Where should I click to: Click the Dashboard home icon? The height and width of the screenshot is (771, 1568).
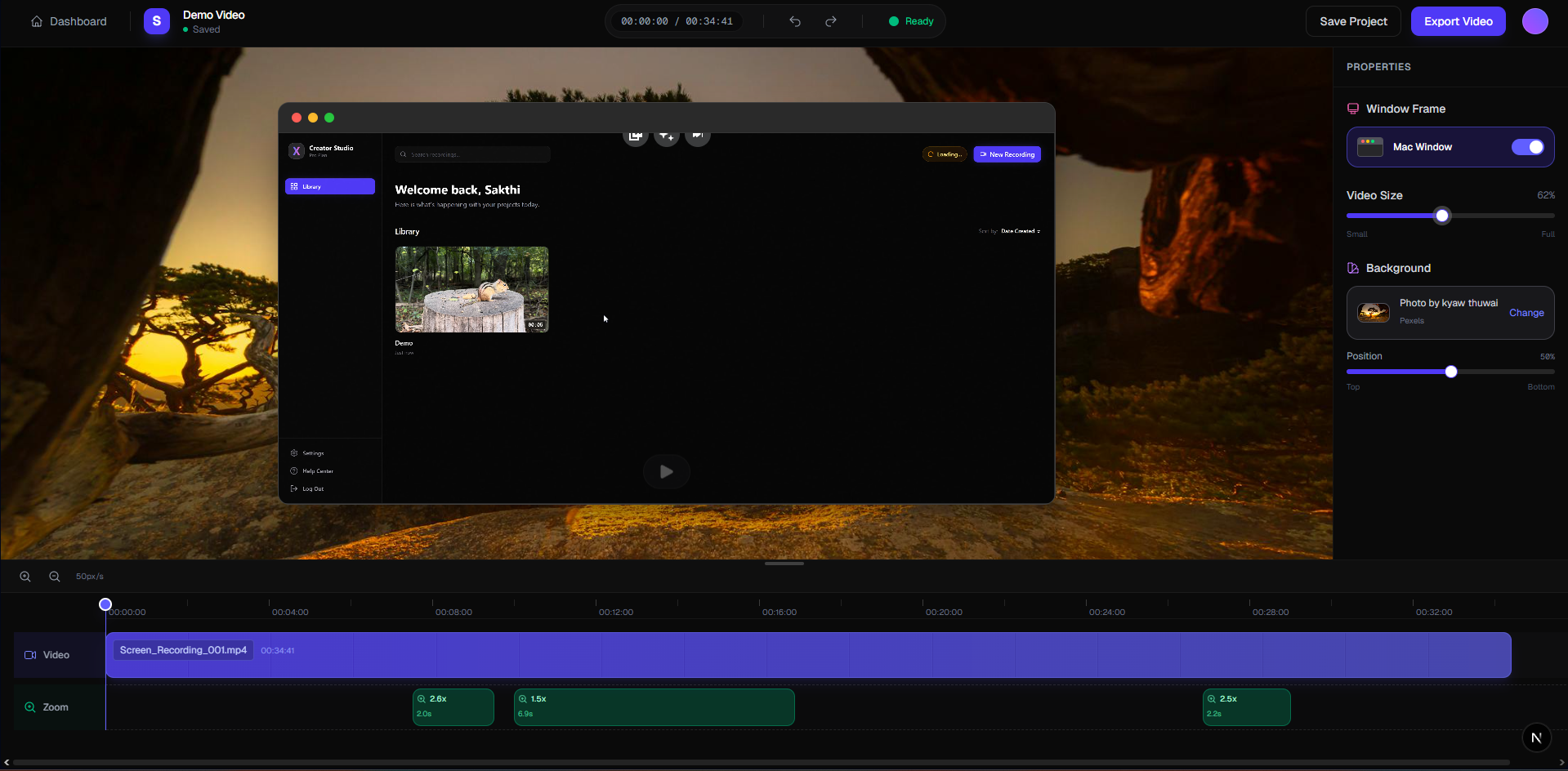coord(36,20)
